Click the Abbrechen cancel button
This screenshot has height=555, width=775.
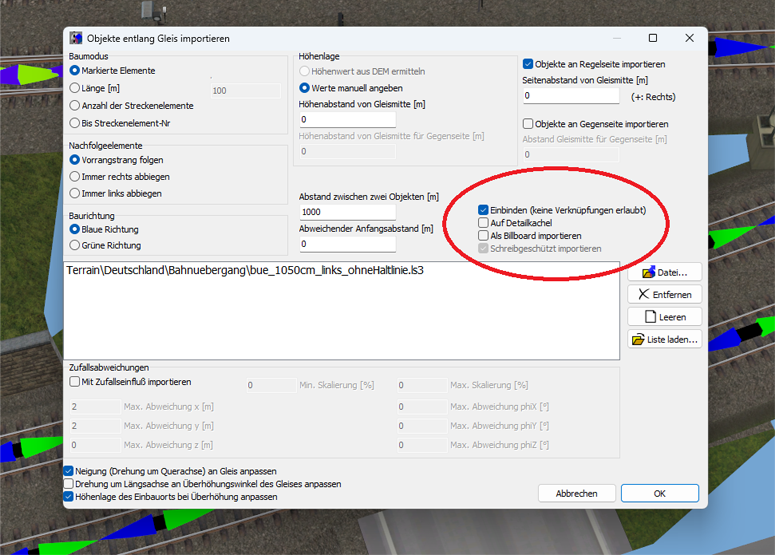coord(576,493)
